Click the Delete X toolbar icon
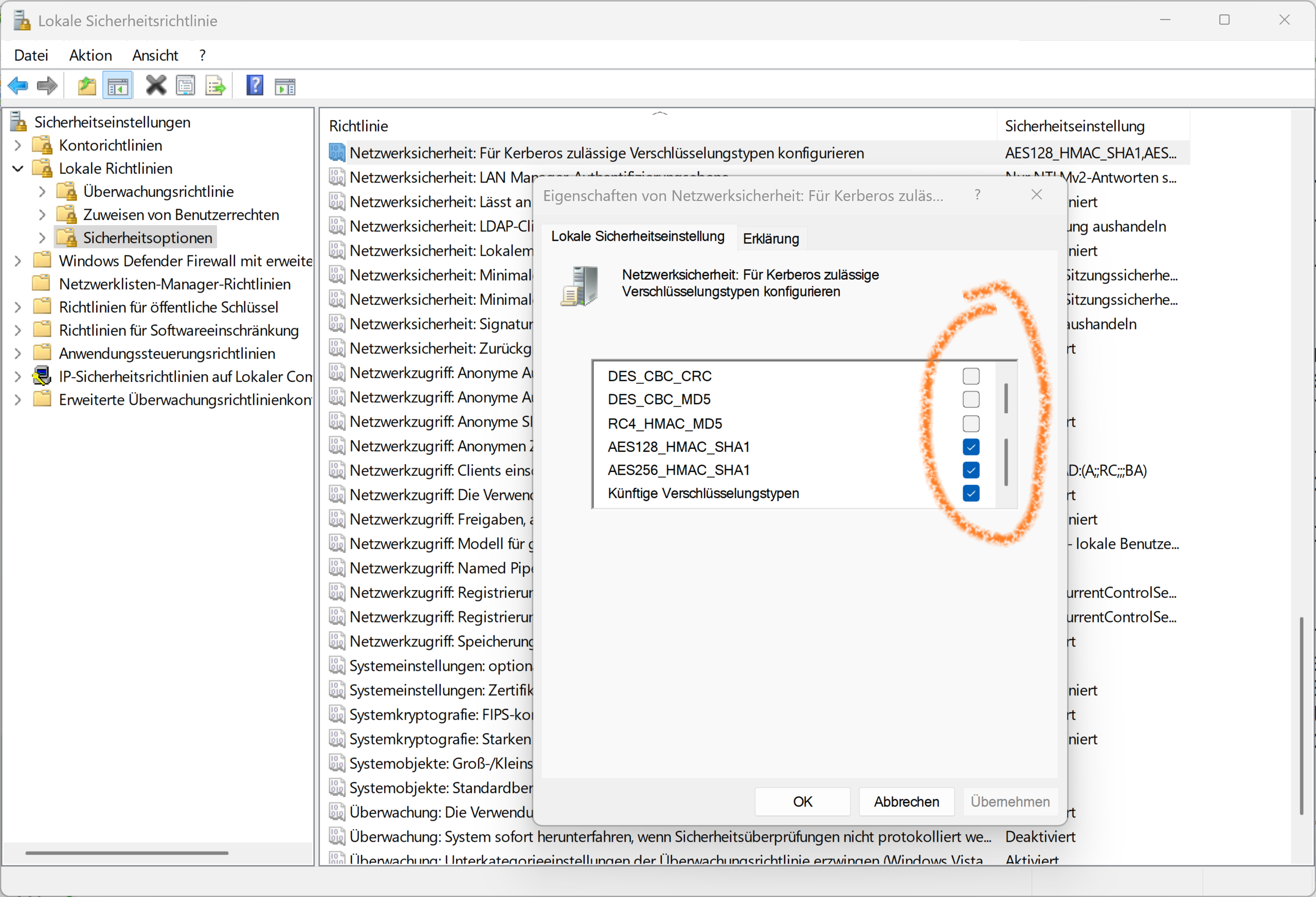 [x=156, y=86]
